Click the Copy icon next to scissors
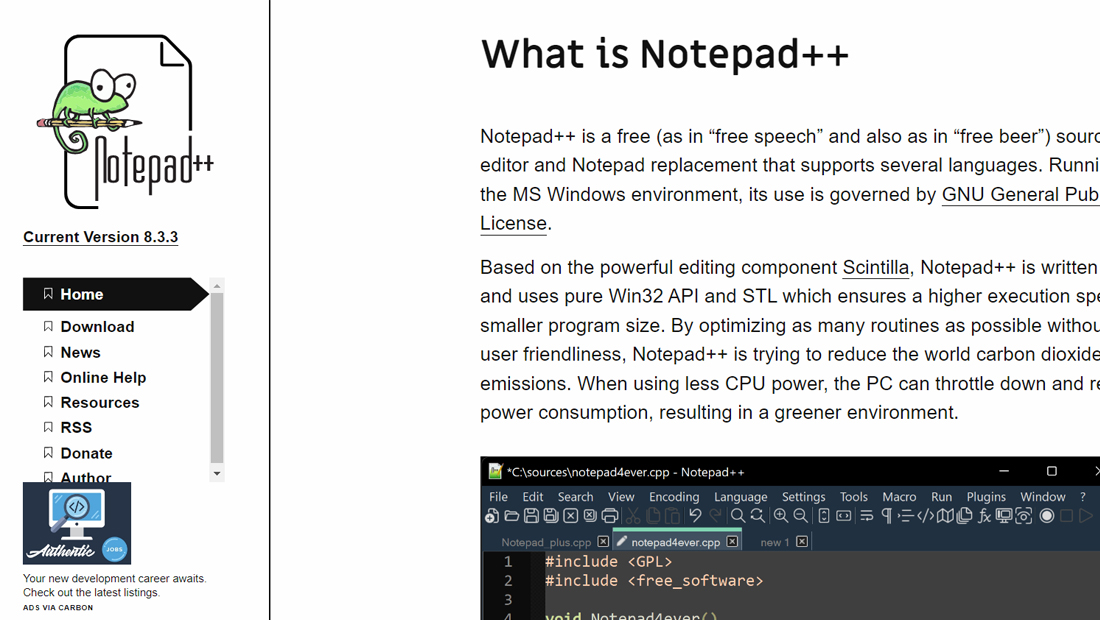 [x=652, y=516]
